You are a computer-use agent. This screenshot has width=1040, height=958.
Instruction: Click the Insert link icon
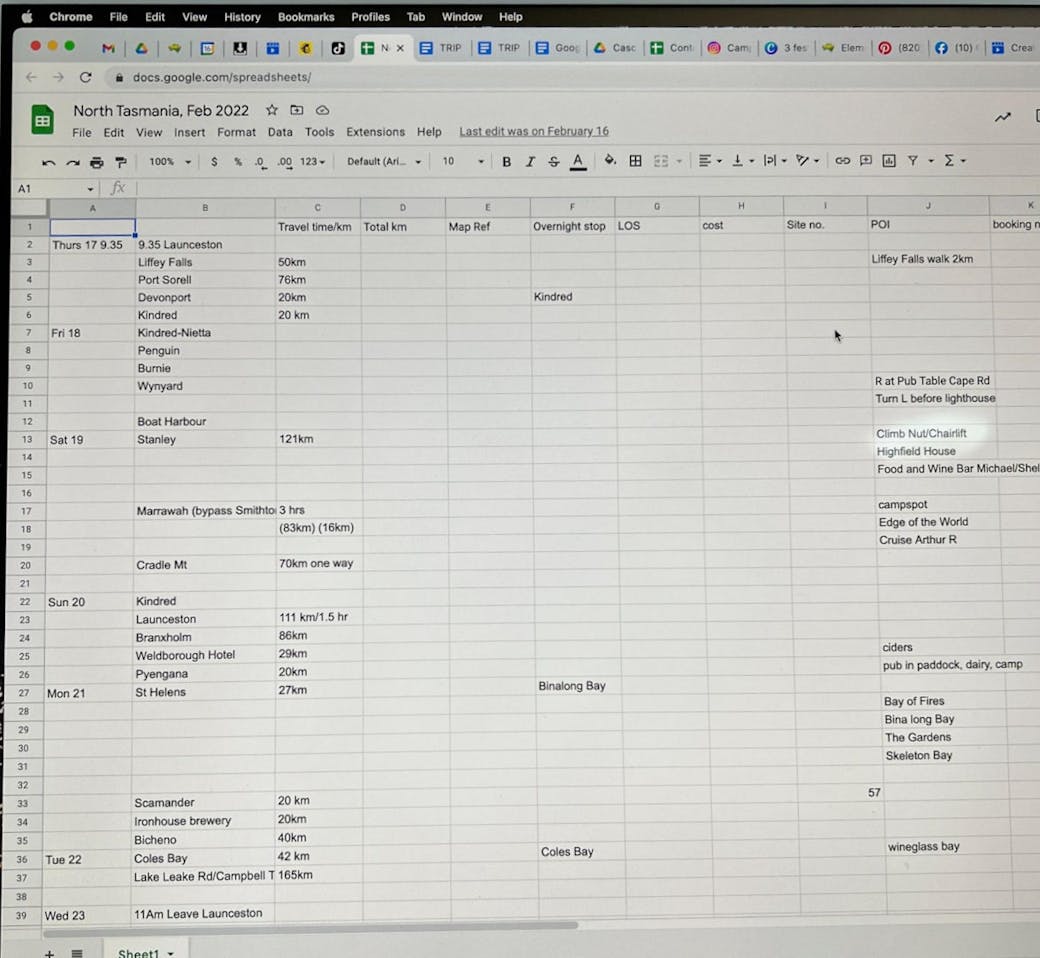coord(842,160)
